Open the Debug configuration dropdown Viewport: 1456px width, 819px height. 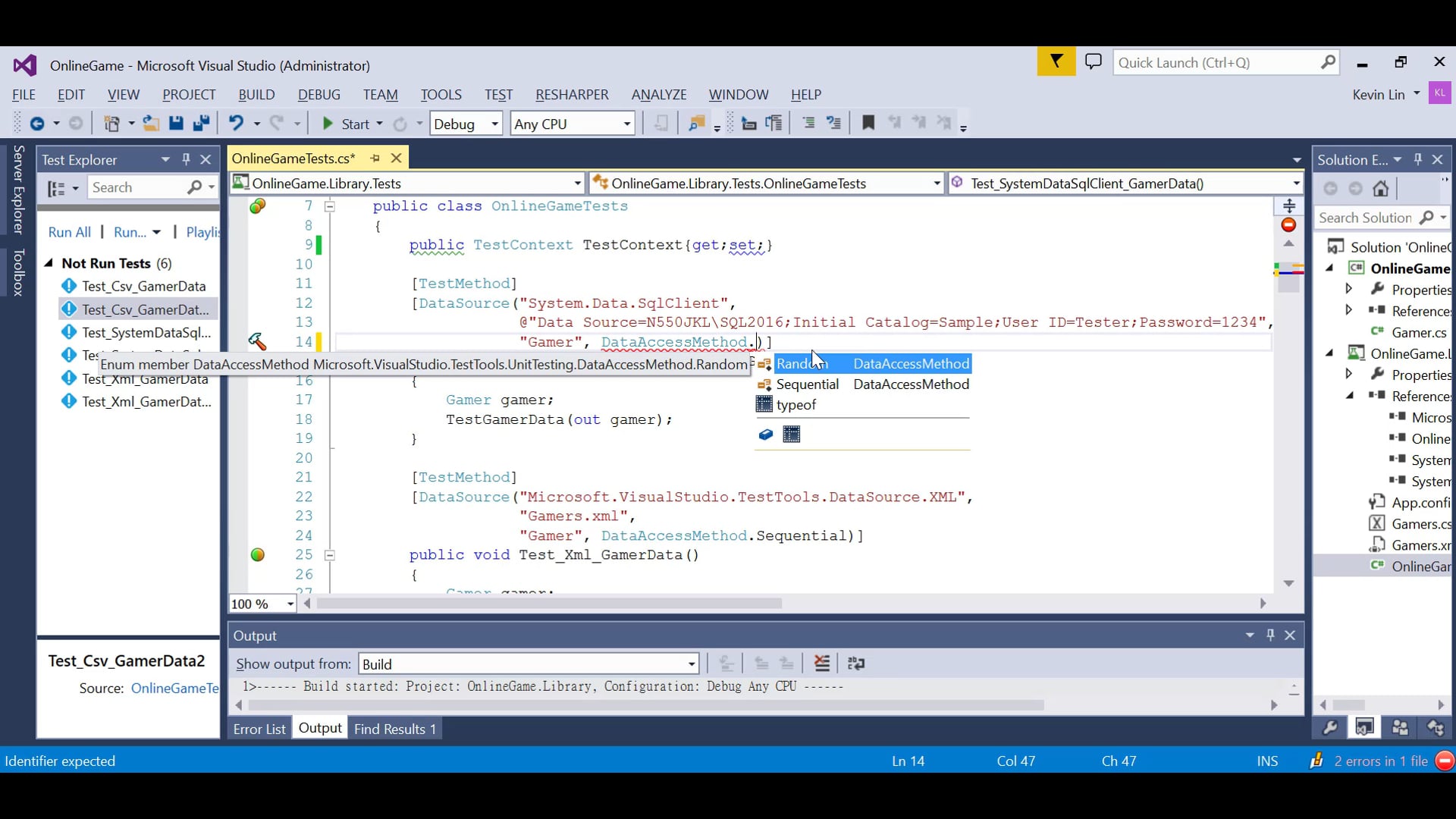493,124
